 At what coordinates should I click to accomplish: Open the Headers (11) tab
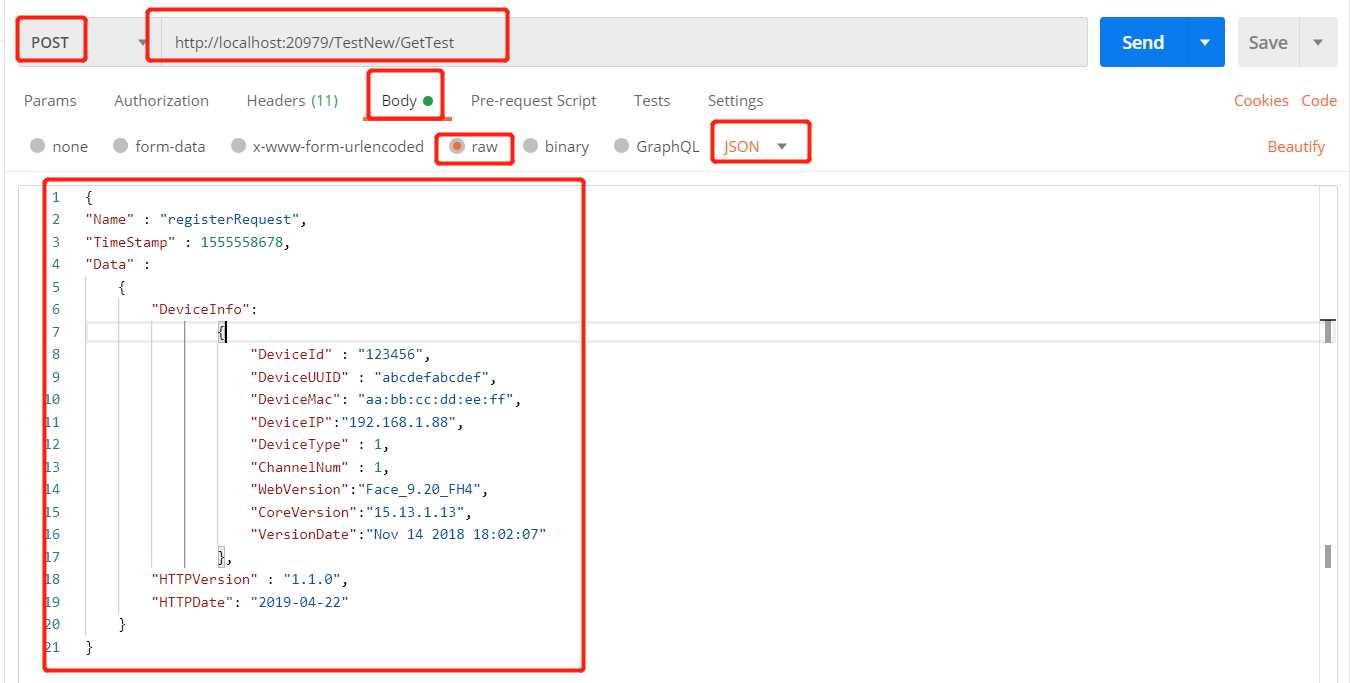pyautogui.click(x=292, y=100)
